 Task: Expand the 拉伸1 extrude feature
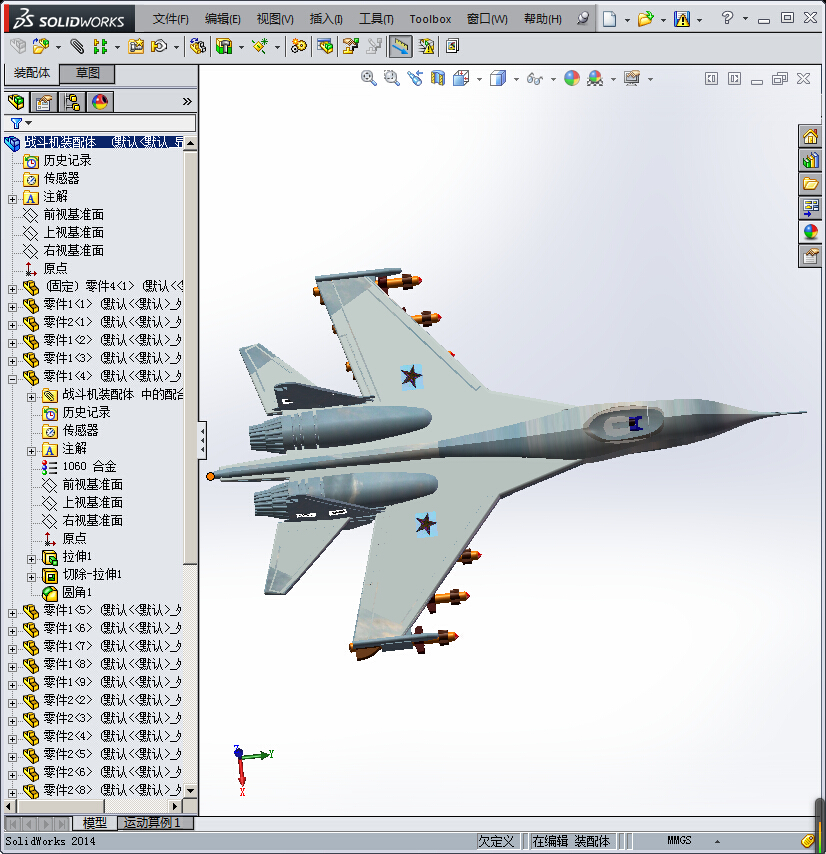pyautogui.click(x=32, y=559)
